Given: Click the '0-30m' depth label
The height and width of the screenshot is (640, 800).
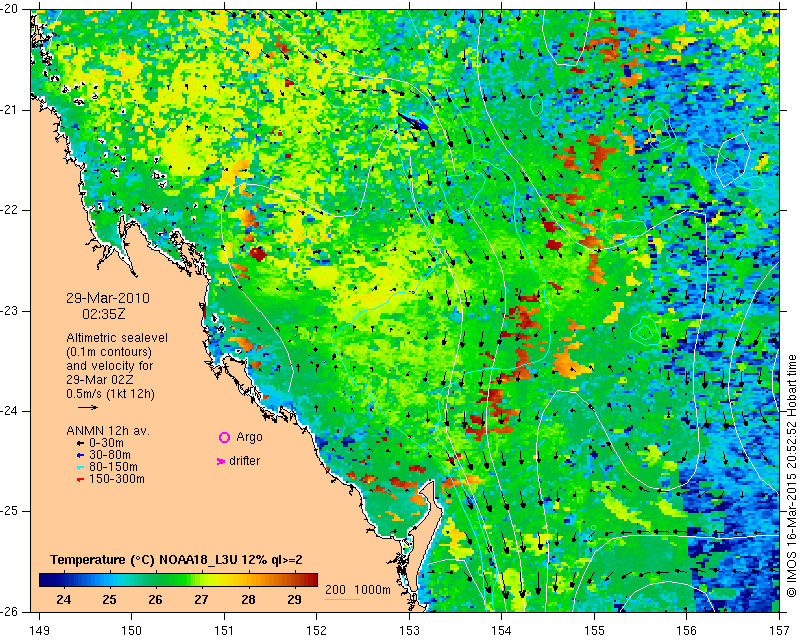Looking at the screenshot, I should click(x=106, y=443).
